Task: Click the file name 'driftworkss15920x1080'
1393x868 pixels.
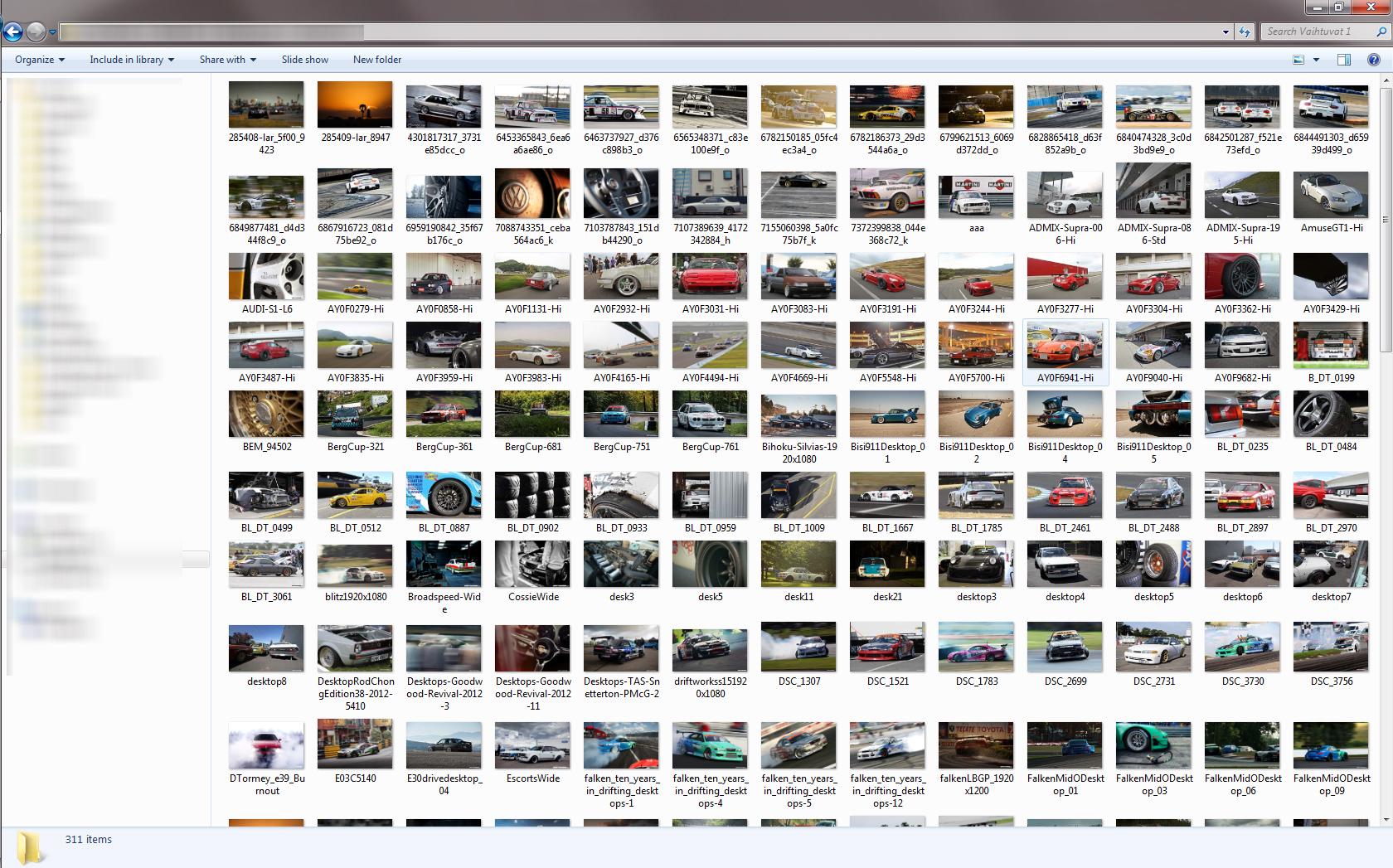Action: (x=711, y=687)
